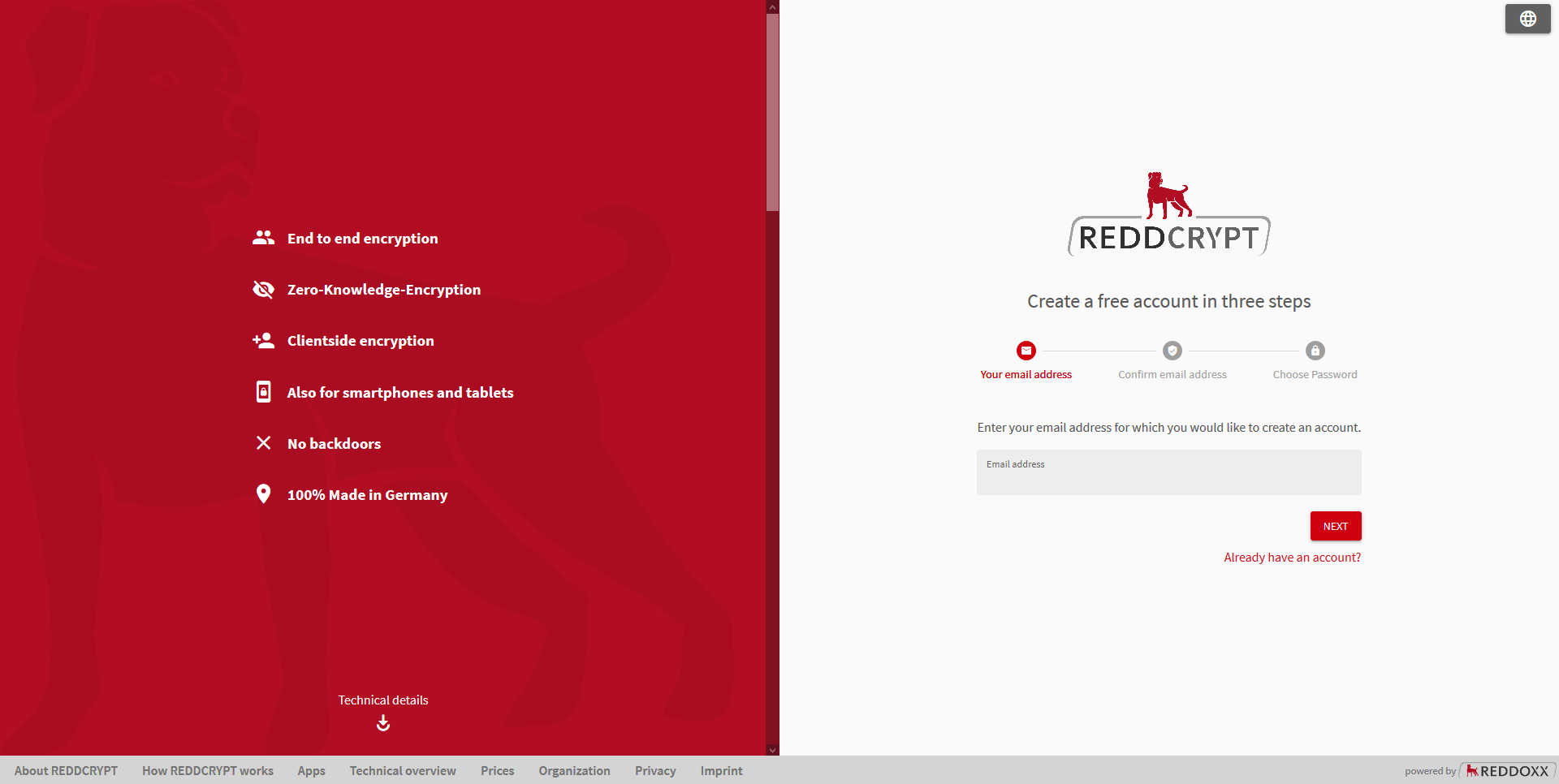Click 100% Made in Germany text
1559x784 pixels.
pyautogui.click(x=367, y=495)
